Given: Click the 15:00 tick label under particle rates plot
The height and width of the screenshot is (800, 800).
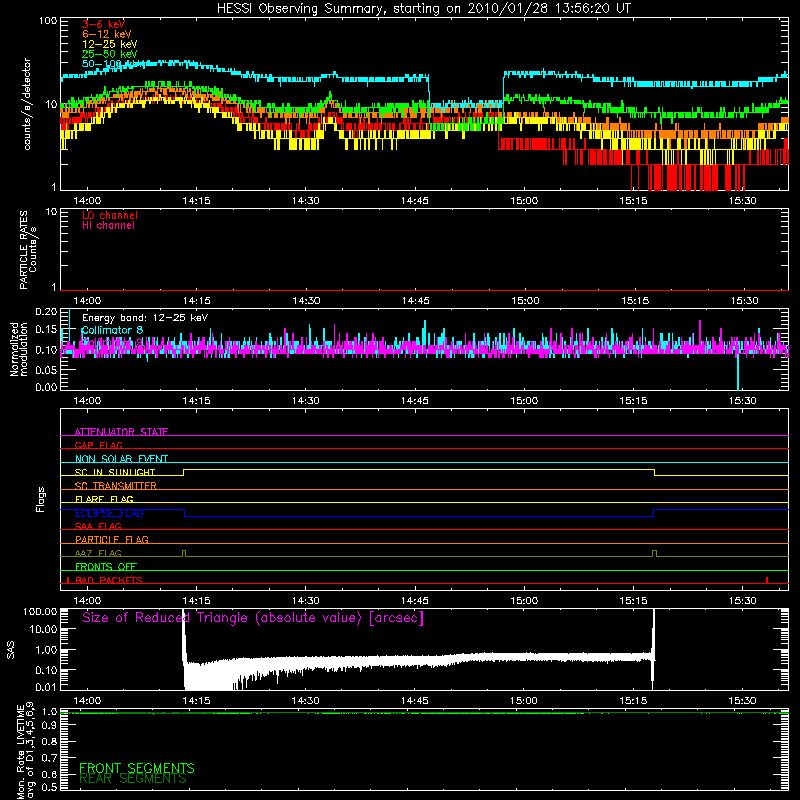Looking at the screenshot, I should click(525, 301).
